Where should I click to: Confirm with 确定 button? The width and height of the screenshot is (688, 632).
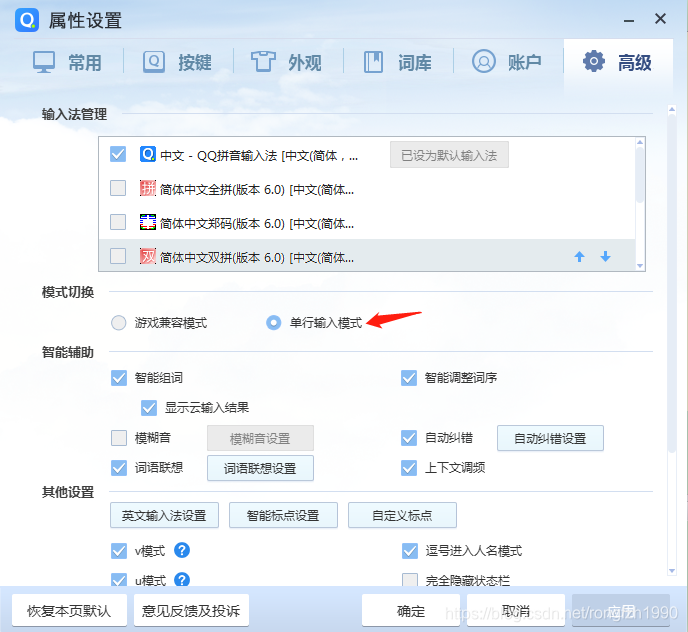tap(411, 610)
